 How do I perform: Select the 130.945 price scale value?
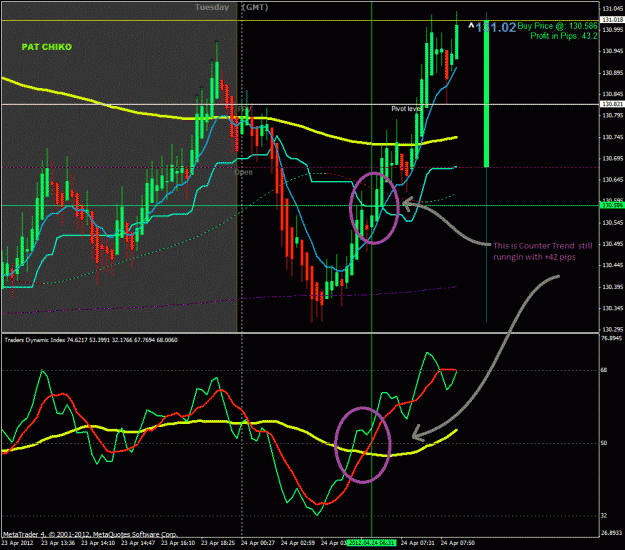613,51
